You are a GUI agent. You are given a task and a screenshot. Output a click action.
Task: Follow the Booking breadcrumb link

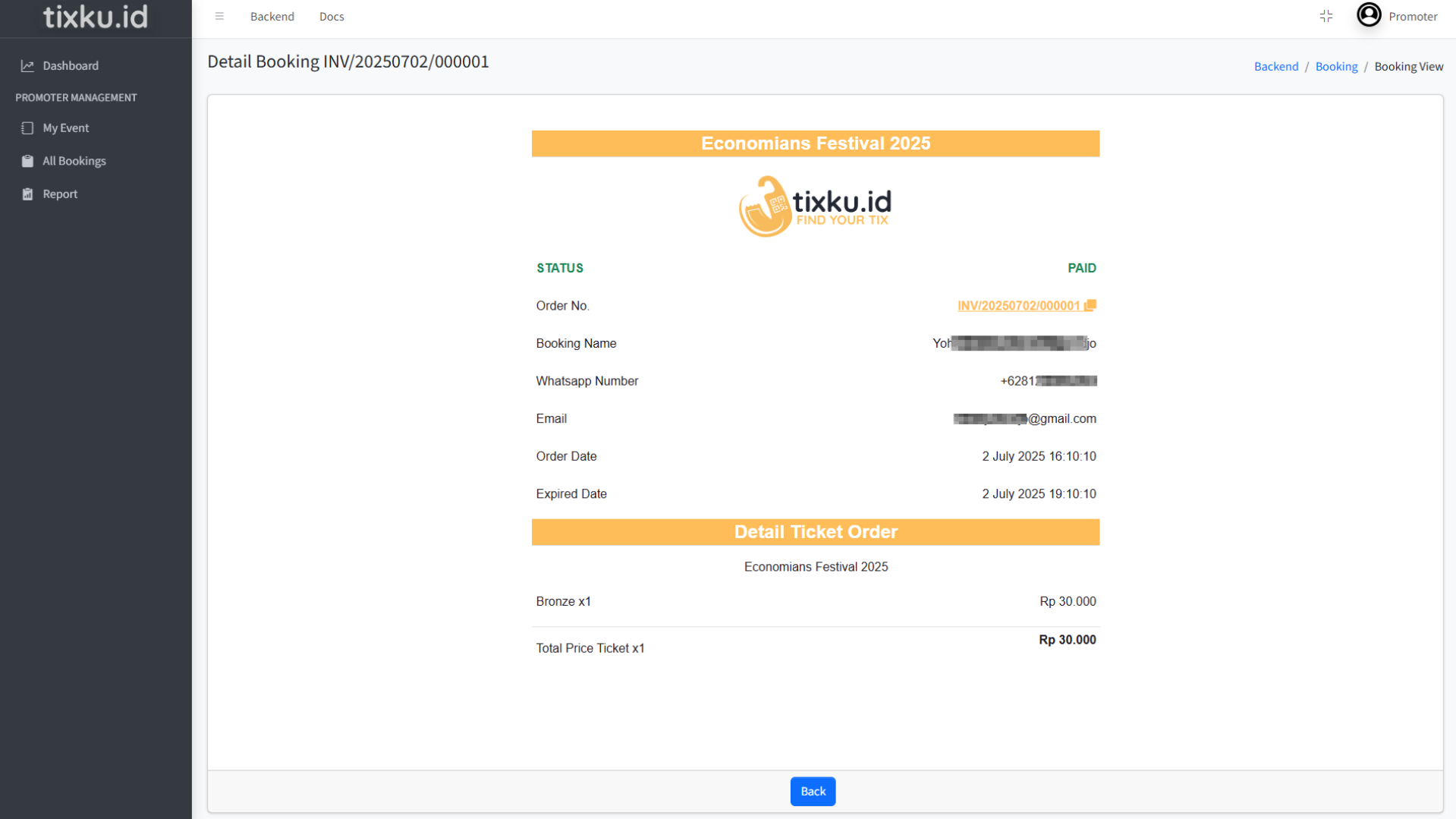tap(1336, 67)
